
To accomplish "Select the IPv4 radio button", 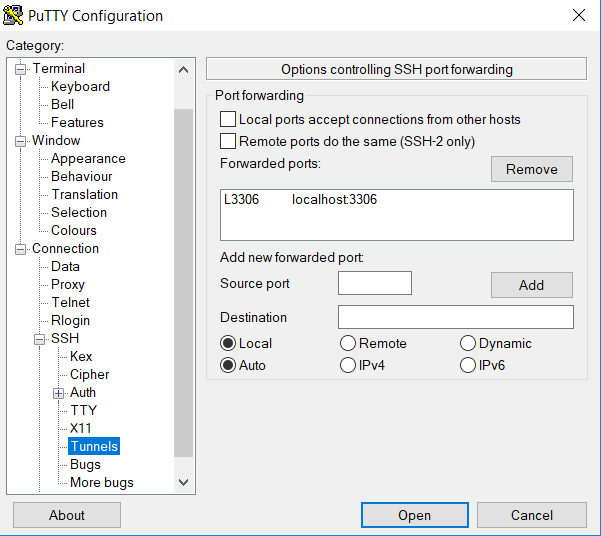I will pos(348,365).
